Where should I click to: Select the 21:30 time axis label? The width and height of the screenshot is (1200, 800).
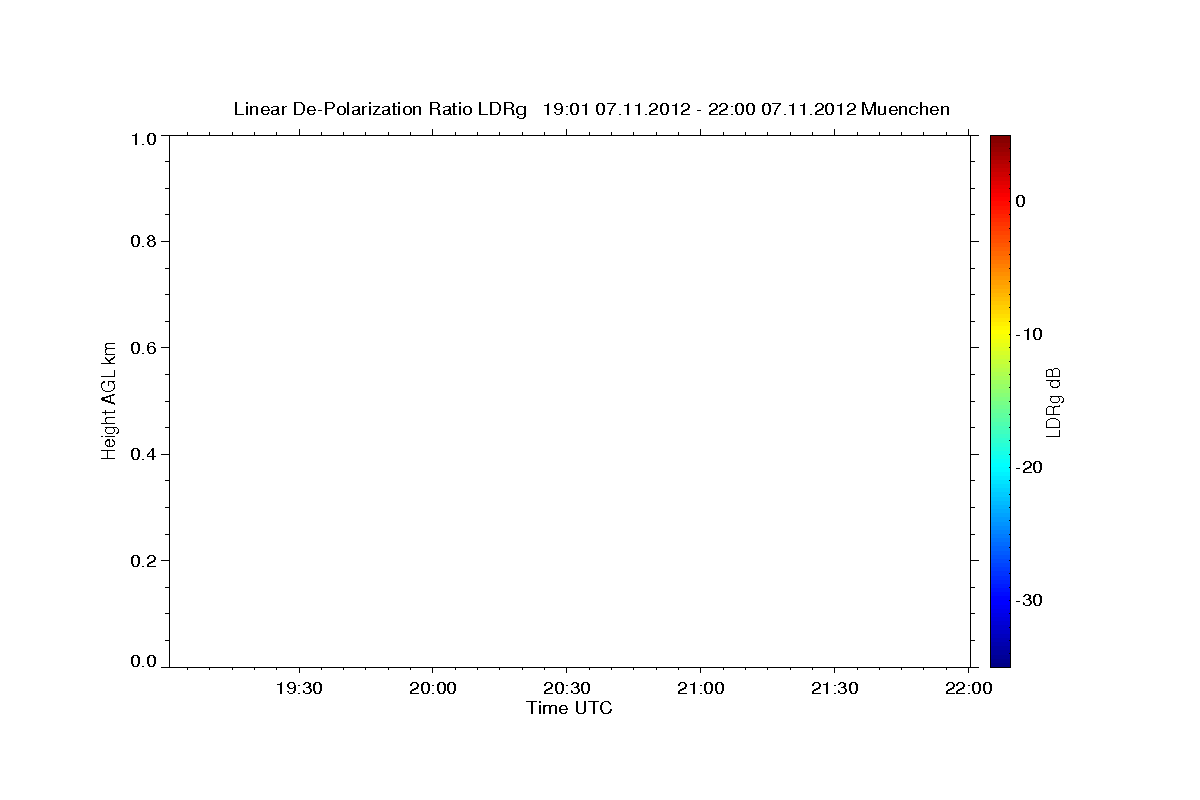coord(835,689)
